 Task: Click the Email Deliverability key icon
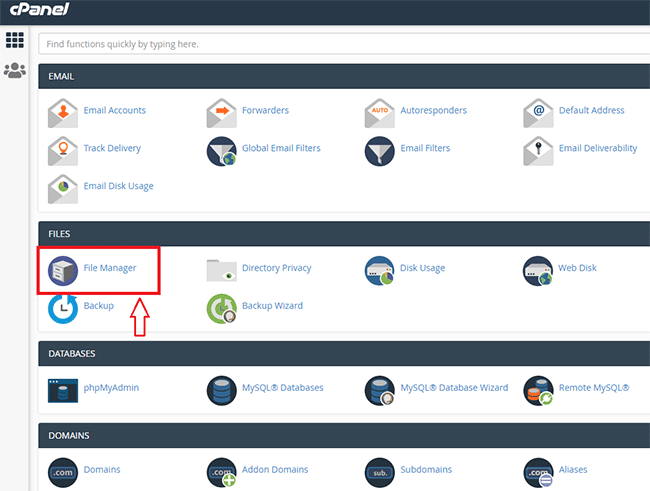538,151
